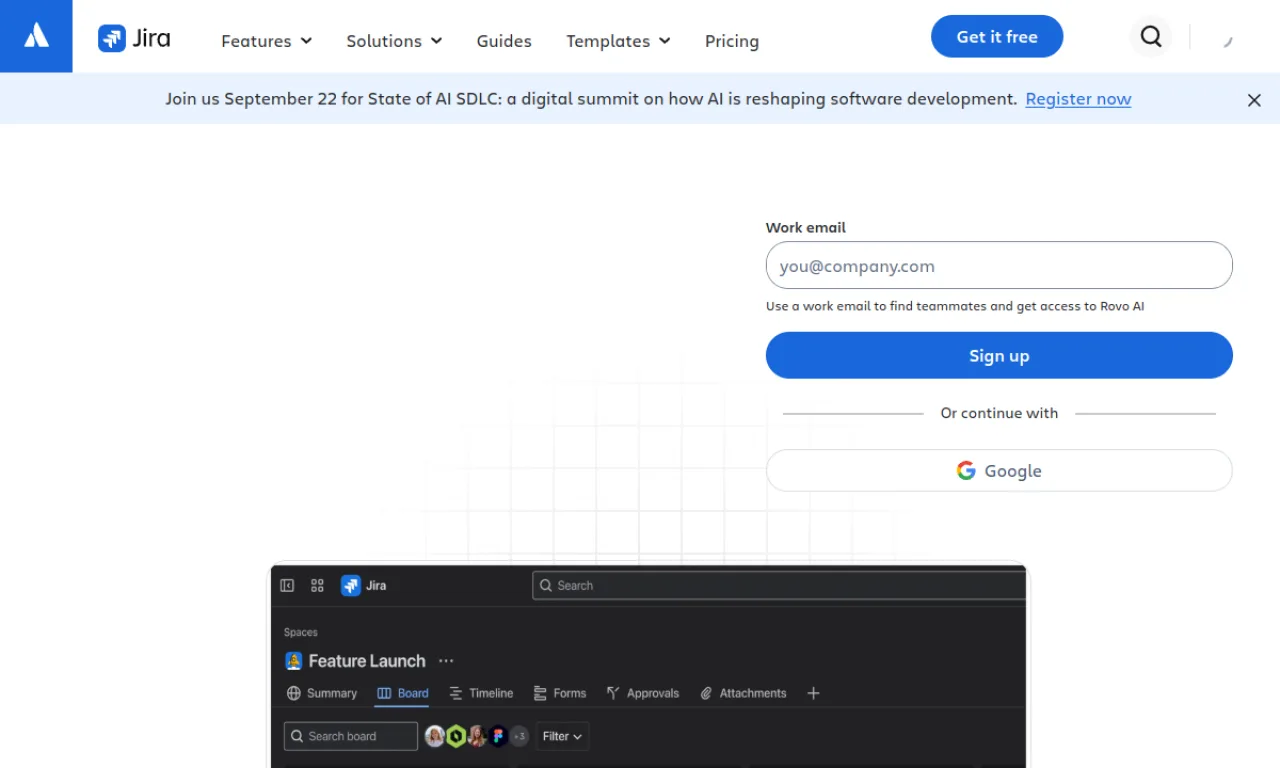1280x768 pixels.
Task: Open the site search magnifier icon
Action: coord(1151,37)
